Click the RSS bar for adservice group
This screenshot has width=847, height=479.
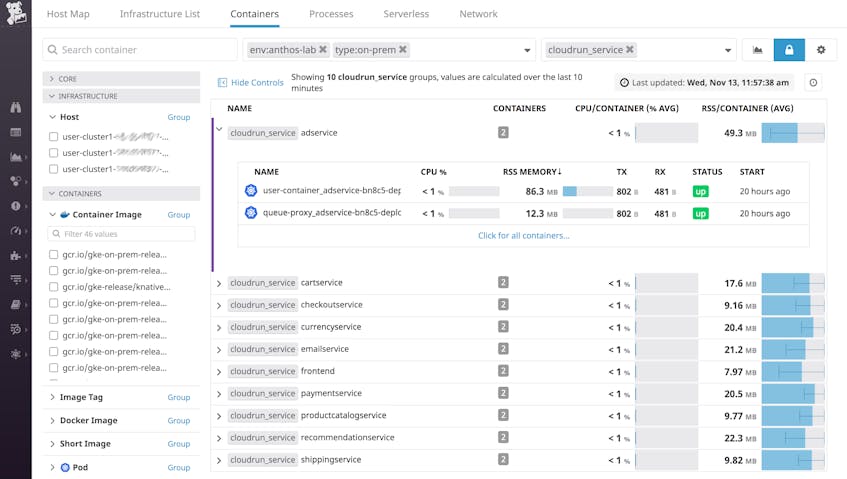pos(793,133)
